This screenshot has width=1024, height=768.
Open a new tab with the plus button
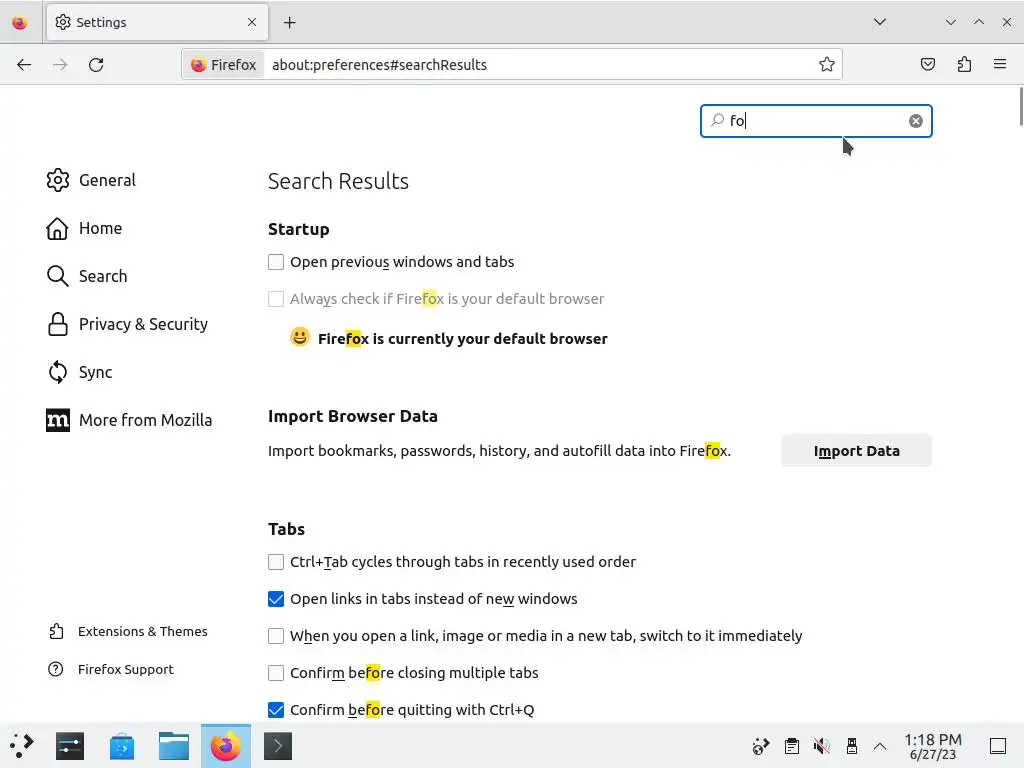(x=289, y=22)
